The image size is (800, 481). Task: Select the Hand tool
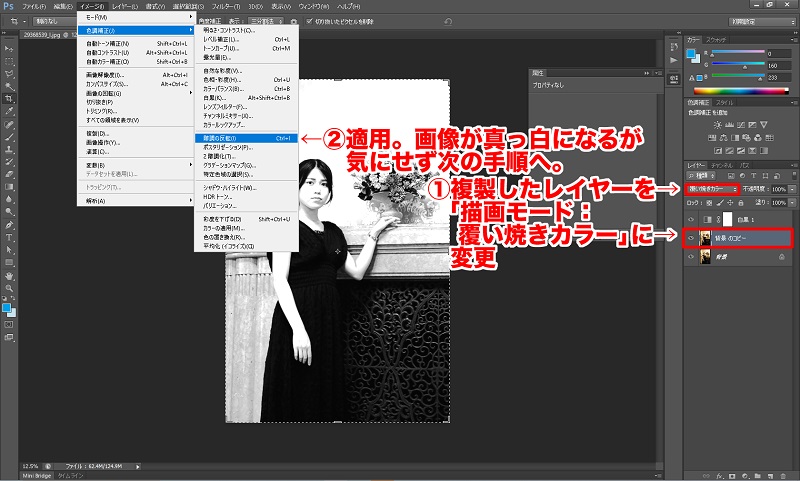[9, 276]
